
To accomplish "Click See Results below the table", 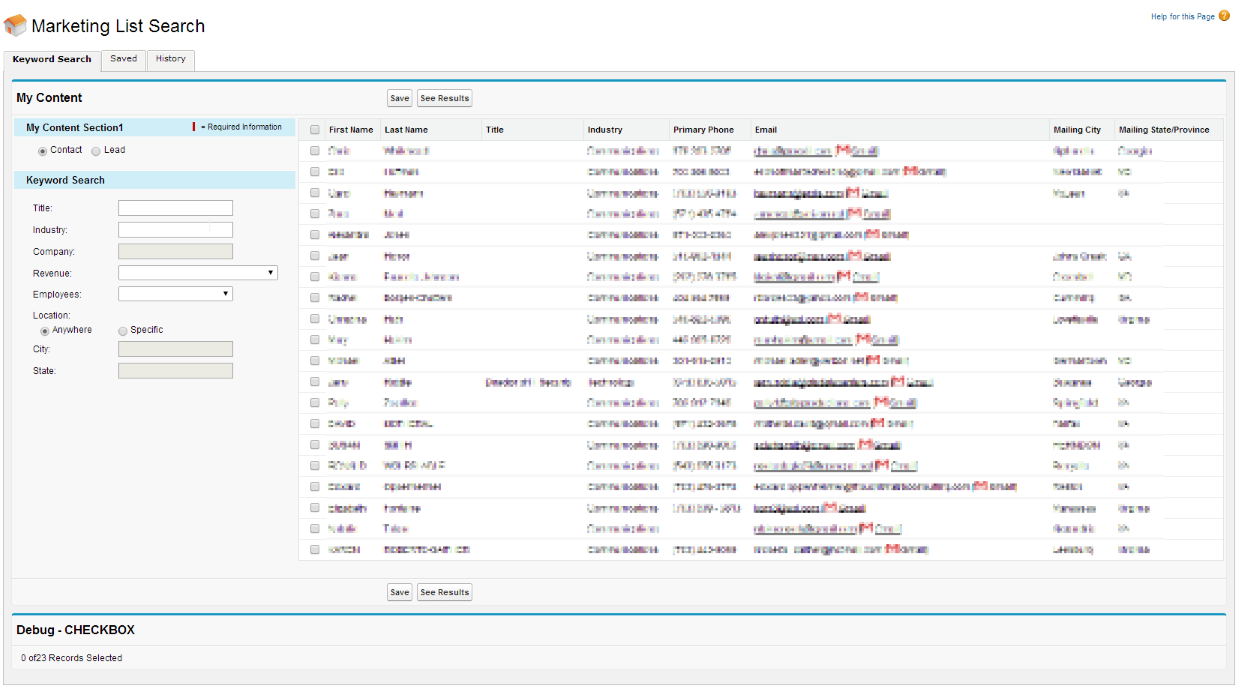I will pyautogui.click(x=444, y=592).
